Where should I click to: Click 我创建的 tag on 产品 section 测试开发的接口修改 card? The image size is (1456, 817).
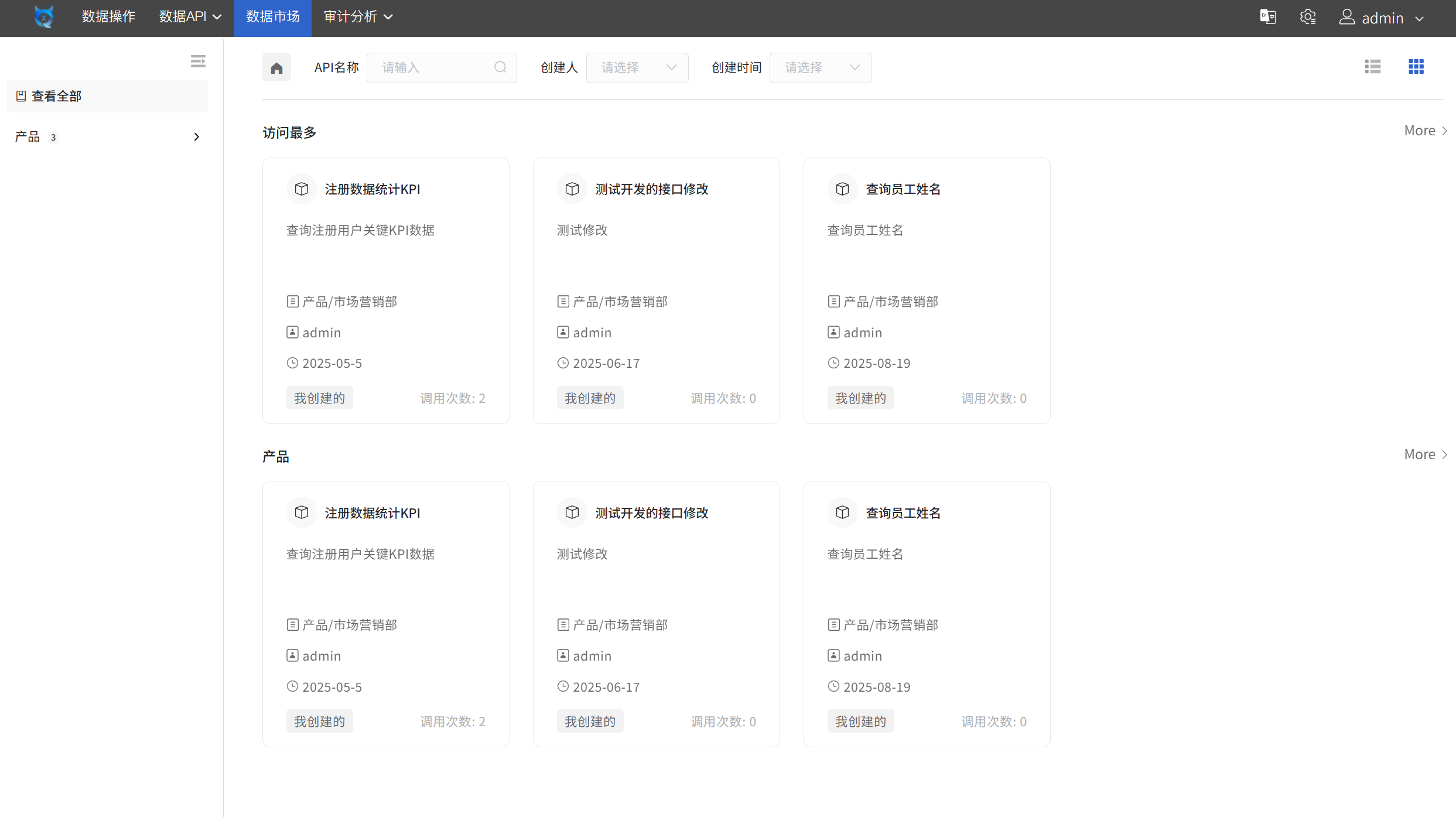pos(590,722)
